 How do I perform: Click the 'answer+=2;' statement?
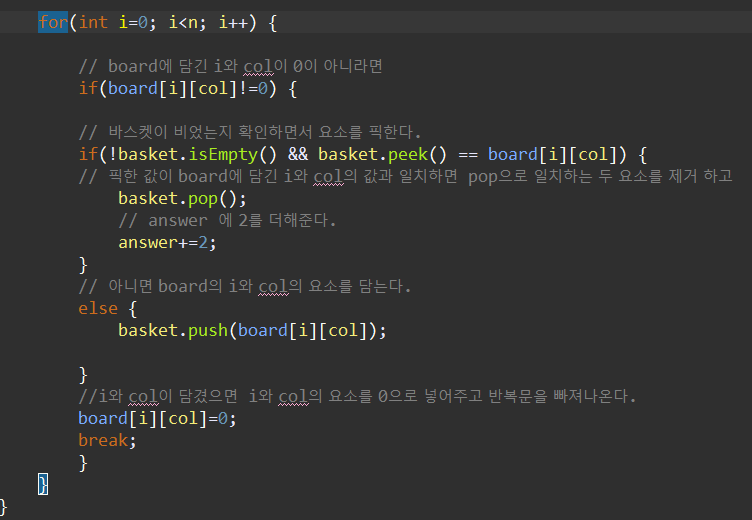[x=167, y=243]
